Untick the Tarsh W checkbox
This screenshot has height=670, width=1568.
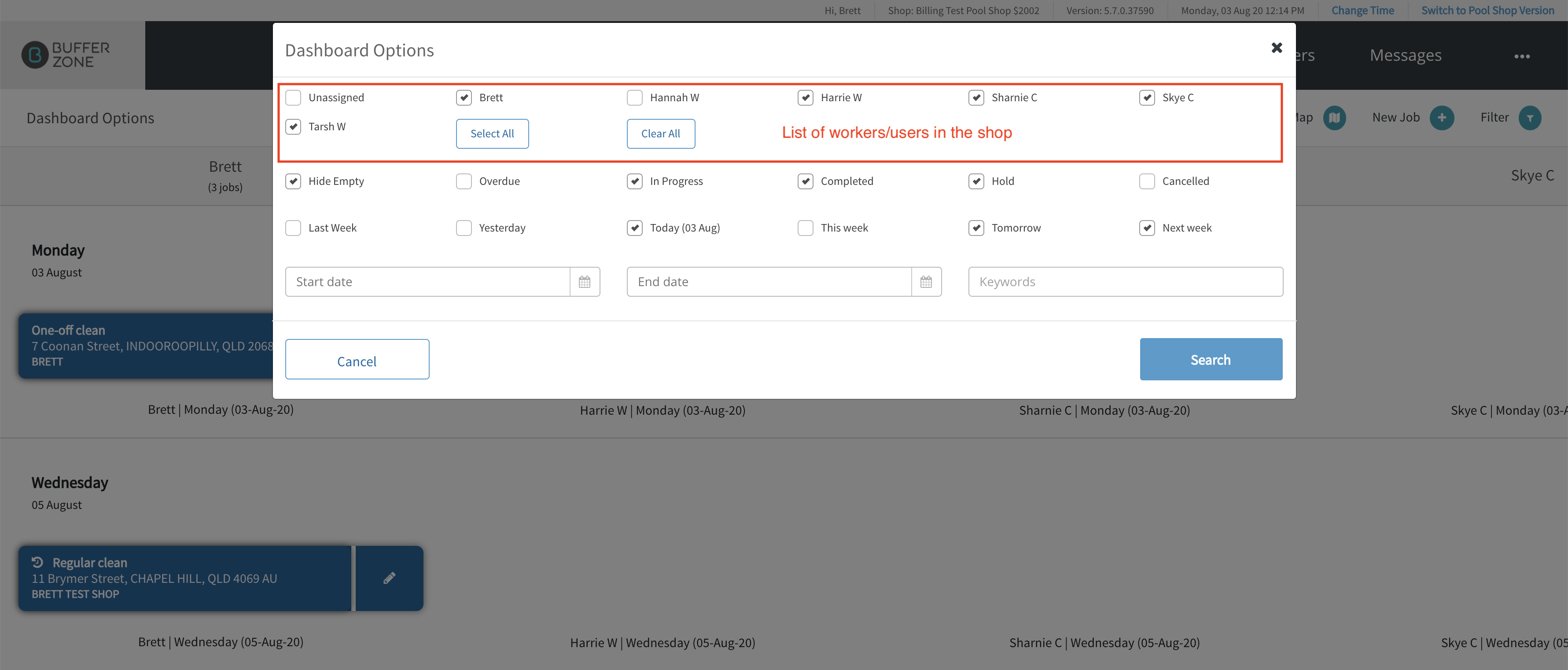point(293,127)
